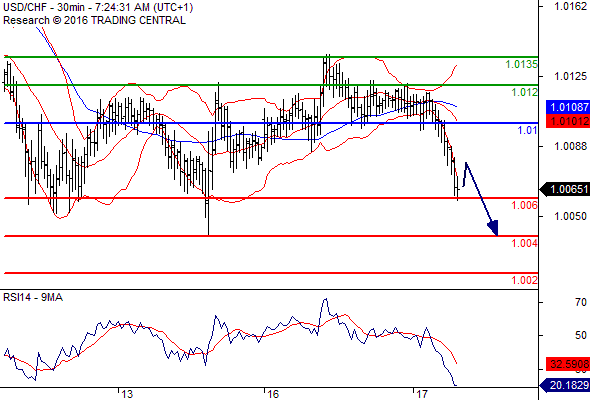Screen dimensions: 590x400
Task: Click the blue 1.01087 price tag
Action: (x=567, y=107)
